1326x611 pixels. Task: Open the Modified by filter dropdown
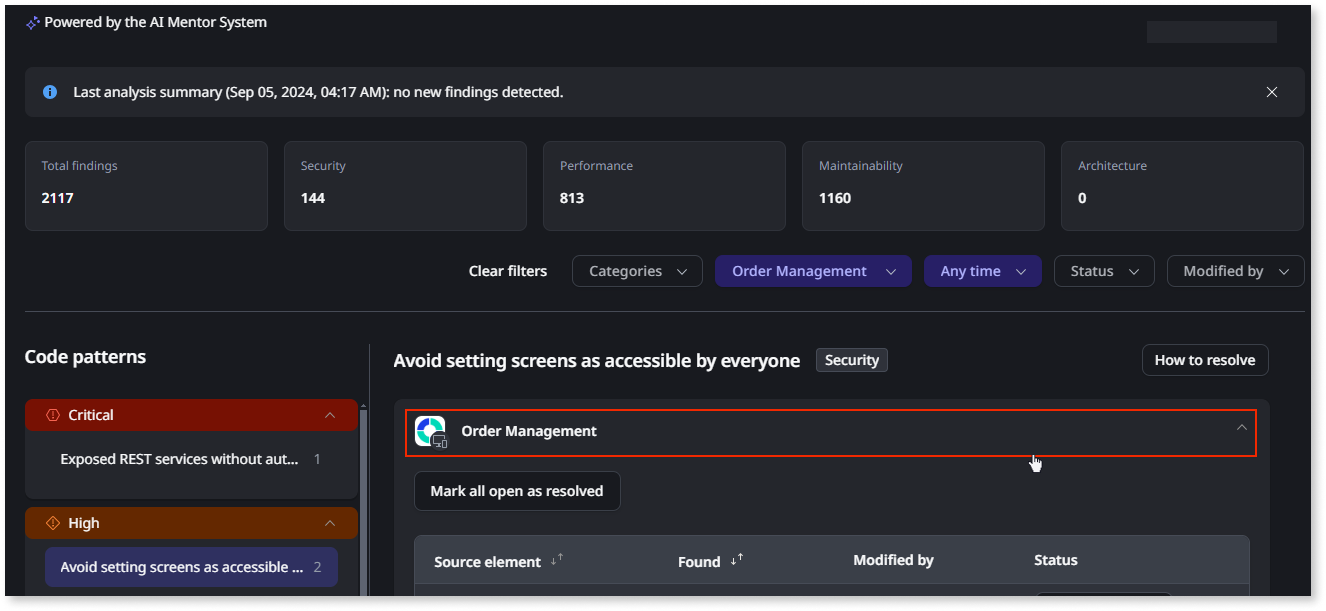tap(1235, 271)
